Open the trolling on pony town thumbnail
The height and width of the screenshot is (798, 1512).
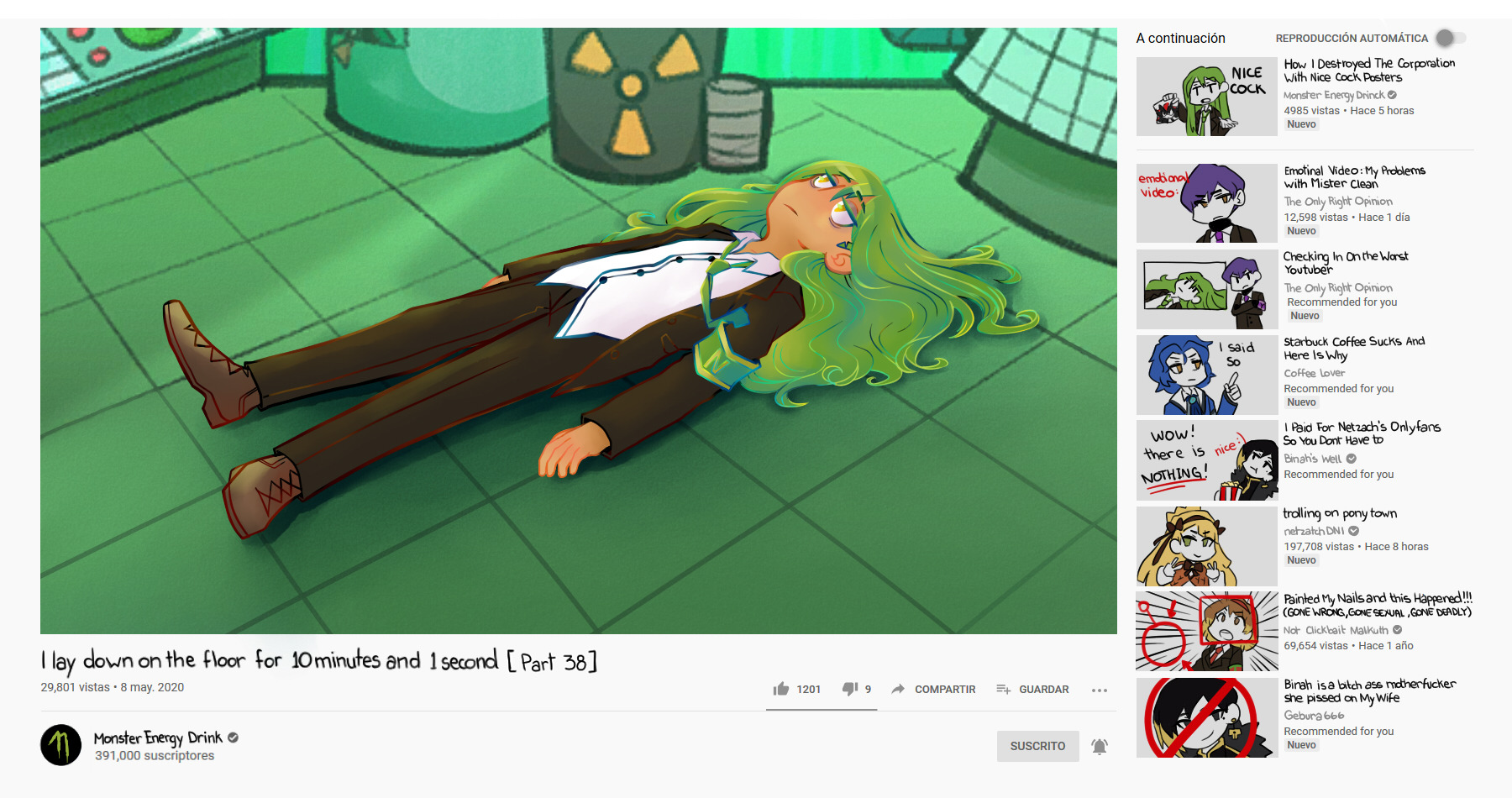click(1207, 546)
